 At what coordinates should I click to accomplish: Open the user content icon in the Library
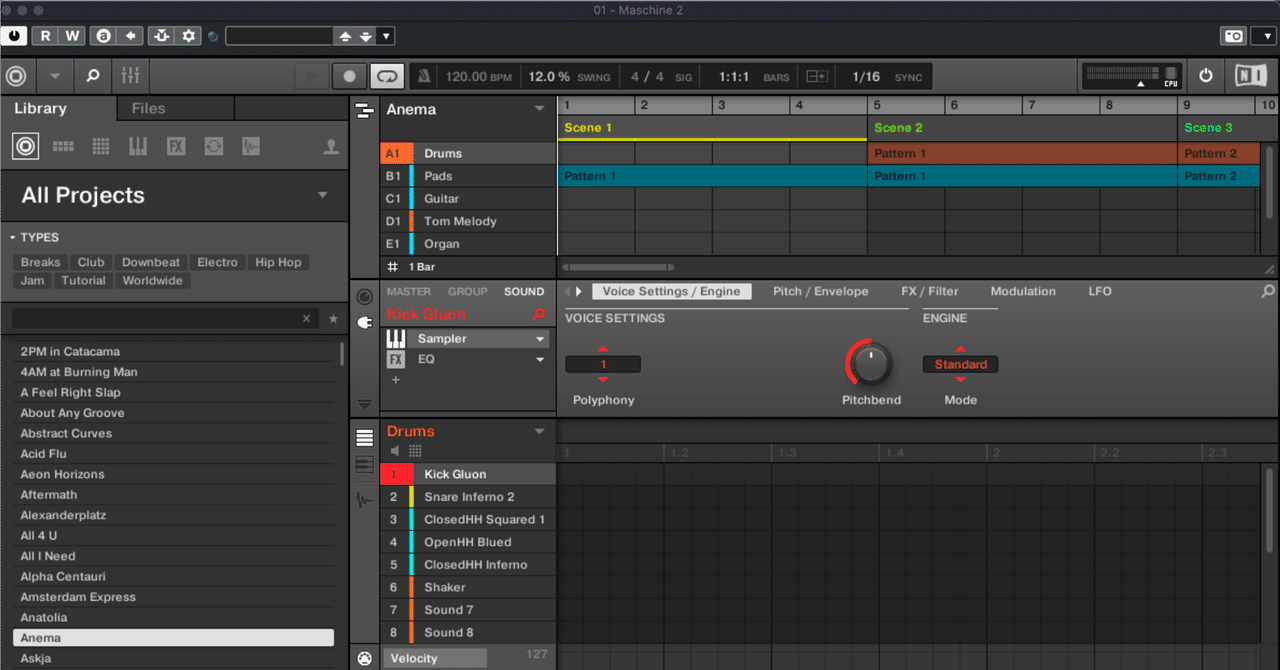pyautogui.click(x=330, y=146)
